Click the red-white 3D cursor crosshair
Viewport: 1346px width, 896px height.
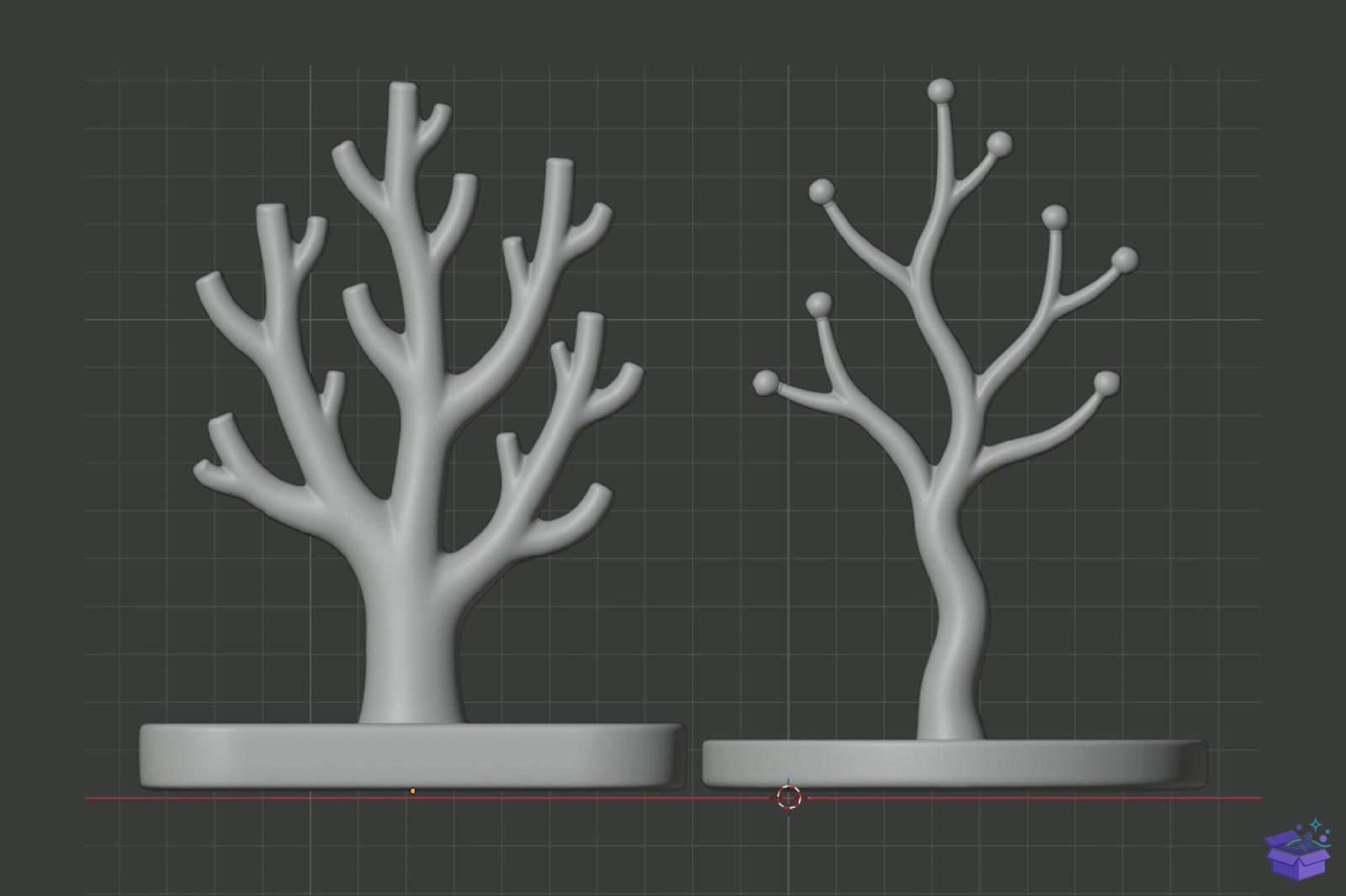[x=788, y=797]
